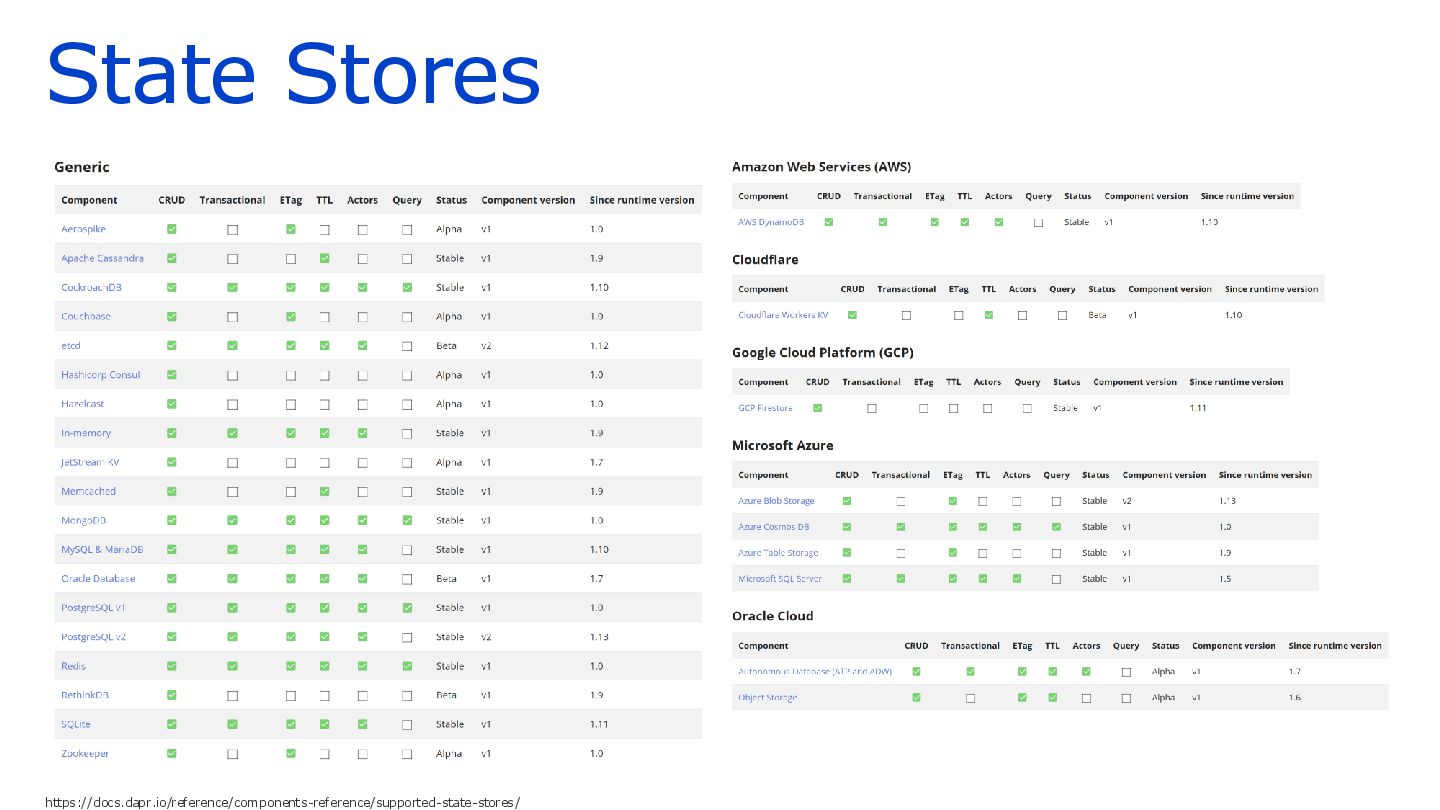The width and height of the screenshot is (1440, 810).
Task: Click "Since runtime version" header in Generic table
Action: [x=642, y=200]
